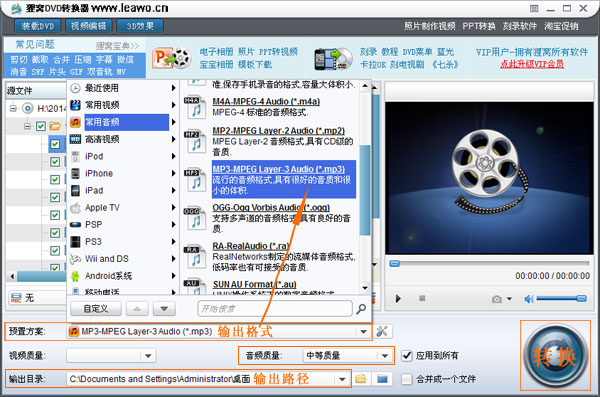Click the Wii and DS controller icon

click(x=75, y=259)
